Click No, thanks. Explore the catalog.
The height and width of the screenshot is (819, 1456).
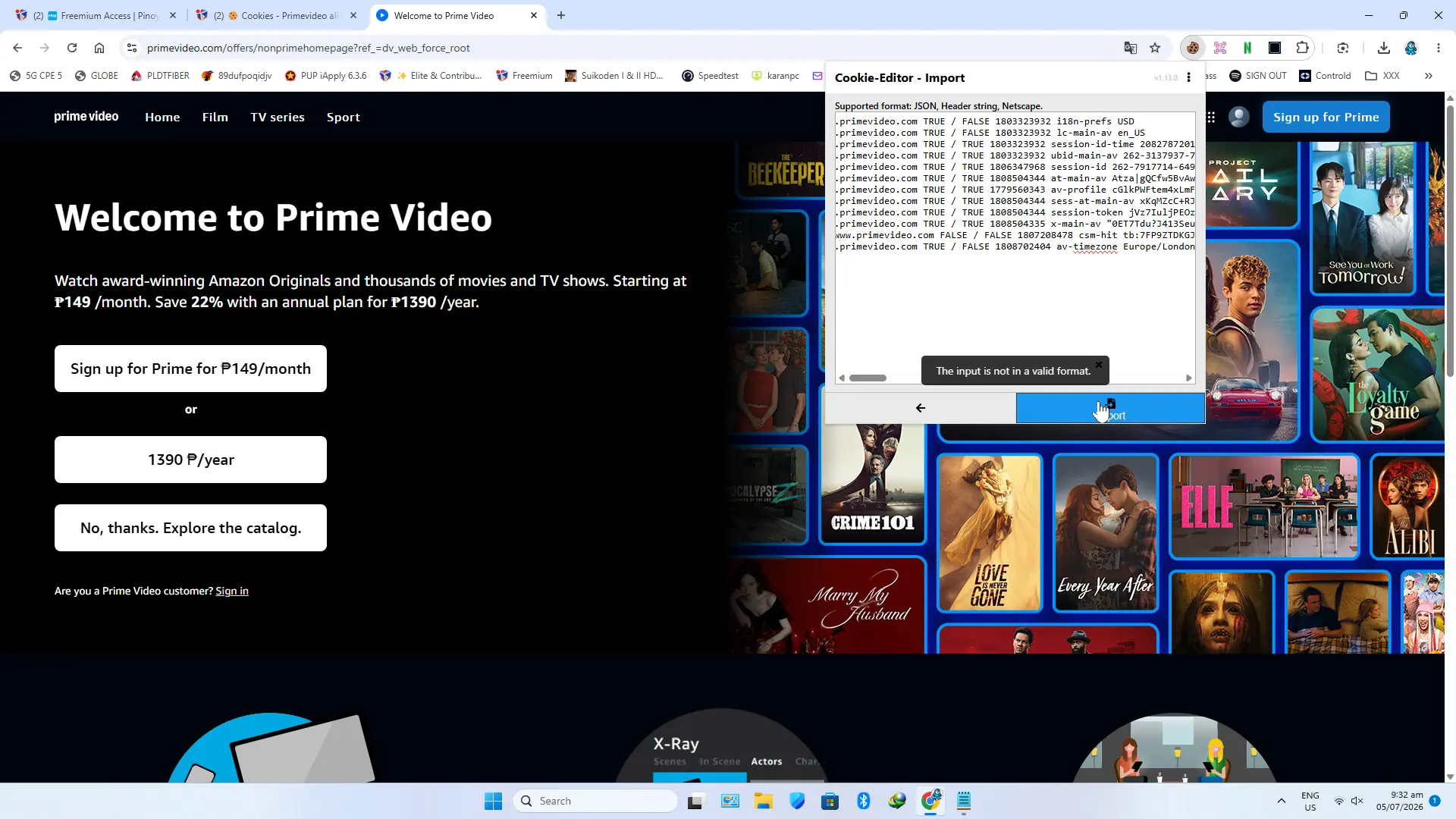click(190, 528)
